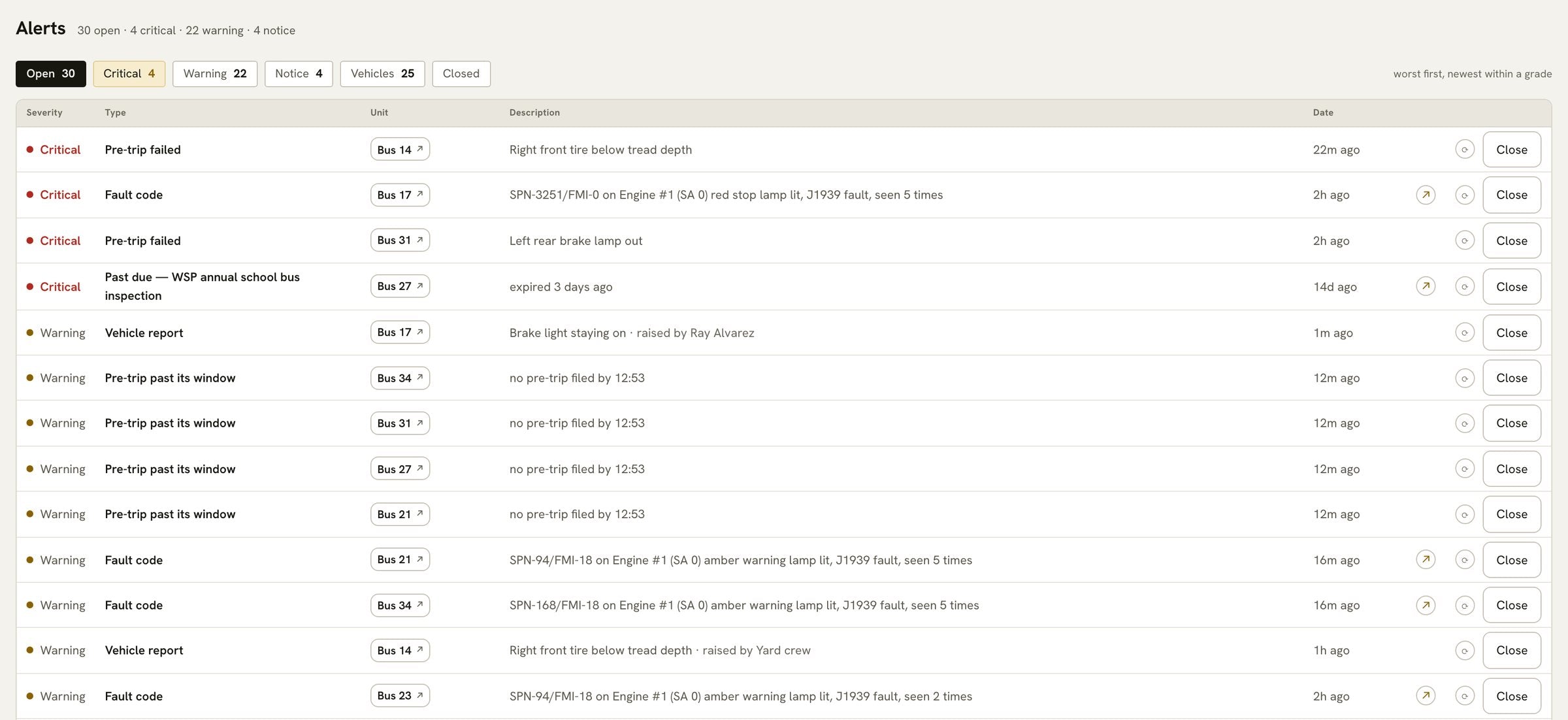Click the refresh icon on WSP annual inspection row
Screen dimensions: 1568x720
pyautogui.click(x=1465, y=286)
